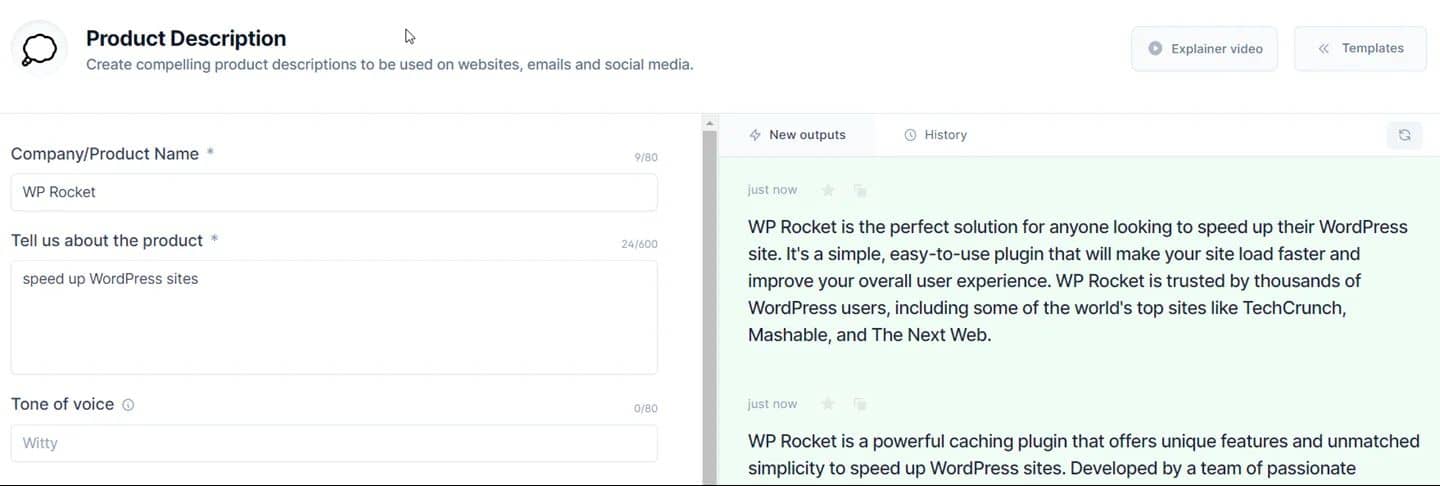The width and height of the screenshot is (1440, 486).
Task: Click the Tone of voice info icon
Action: pos(128,405)
